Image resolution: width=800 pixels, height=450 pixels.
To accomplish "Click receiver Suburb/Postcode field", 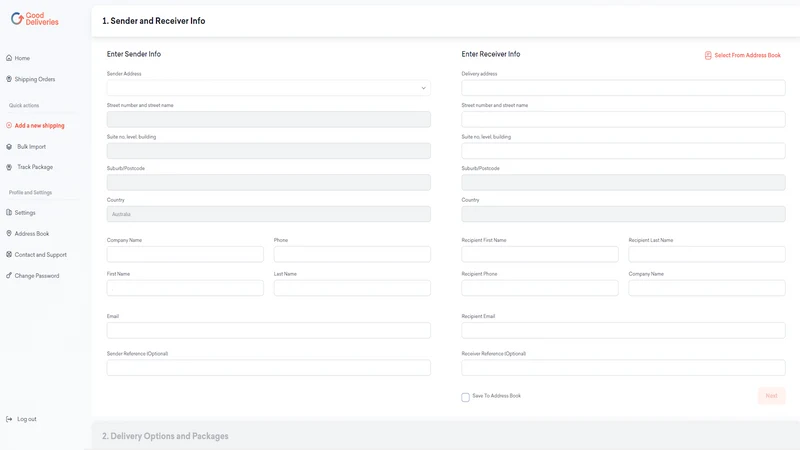I will coord(623,183).
